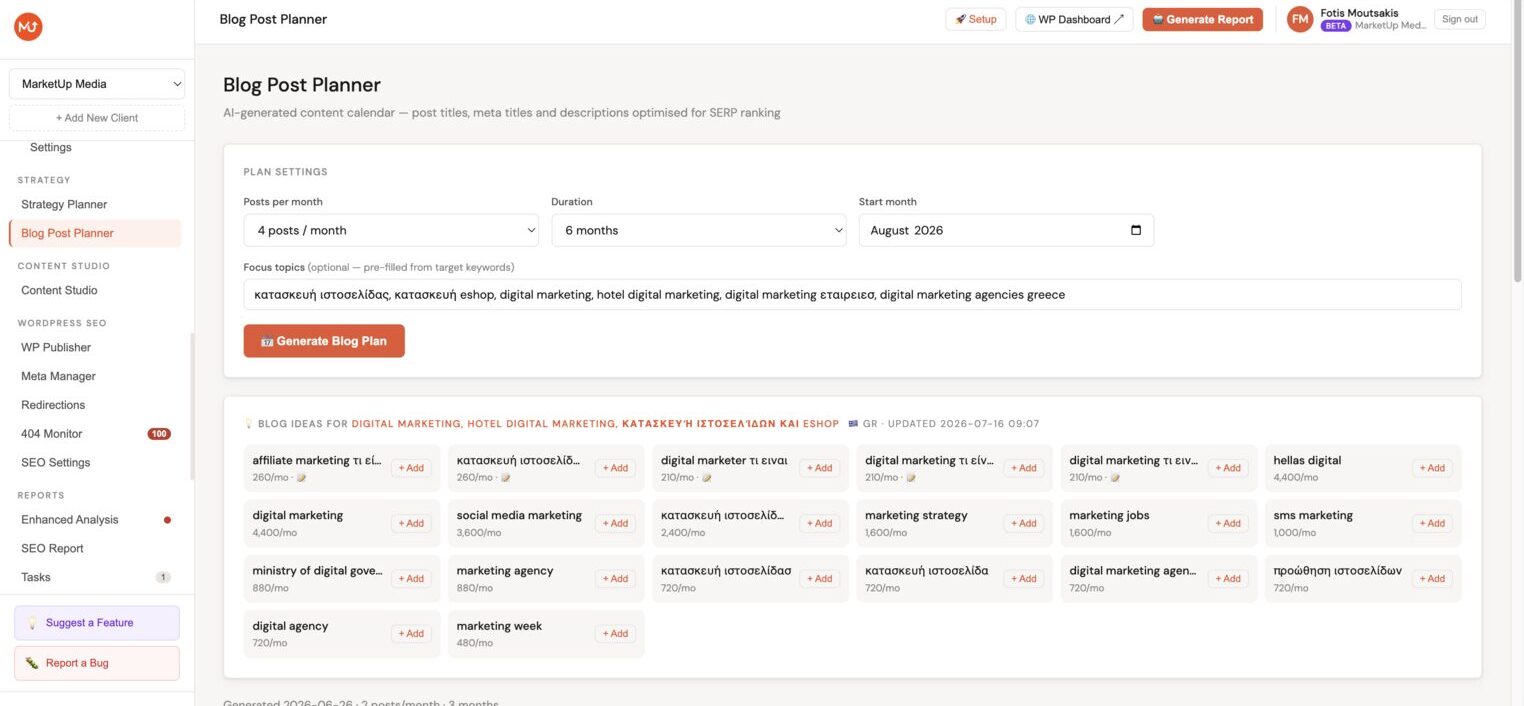Screen dimensions: 1524x706
Task: Add the 'προώθηση ιστοσελίδων' idea
Action: point(1432,578)
